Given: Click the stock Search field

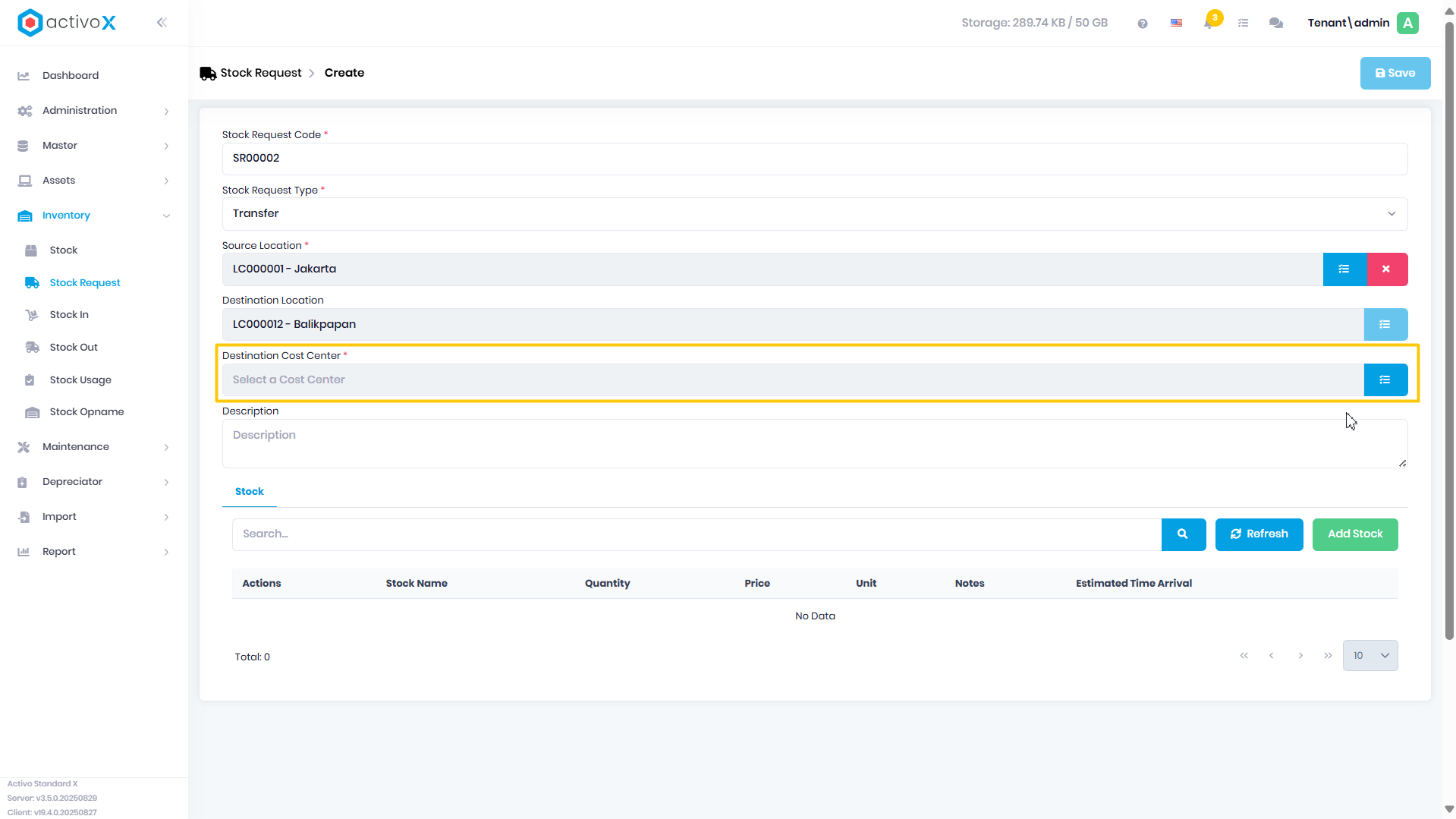Looking at the screenshot, I should (x=697, y=534).
